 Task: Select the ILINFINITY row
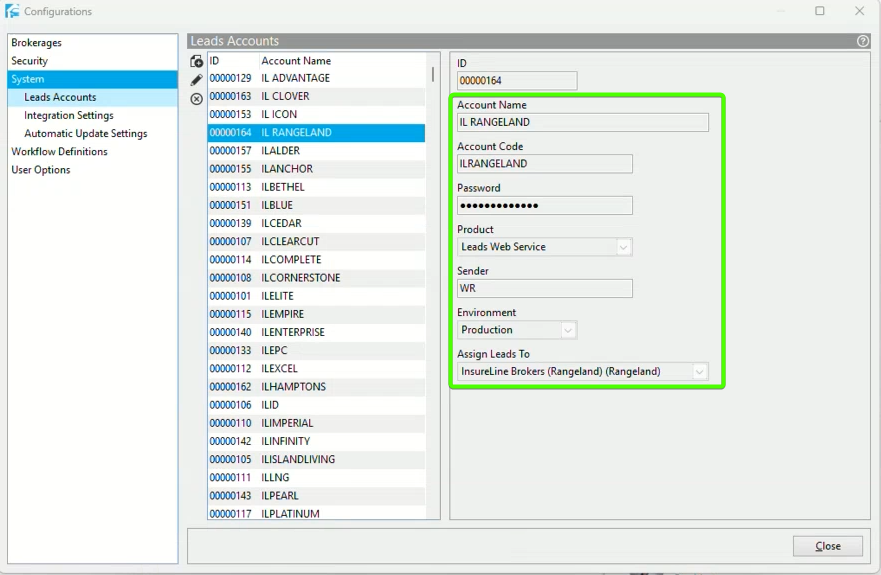(x=316, y=441)
